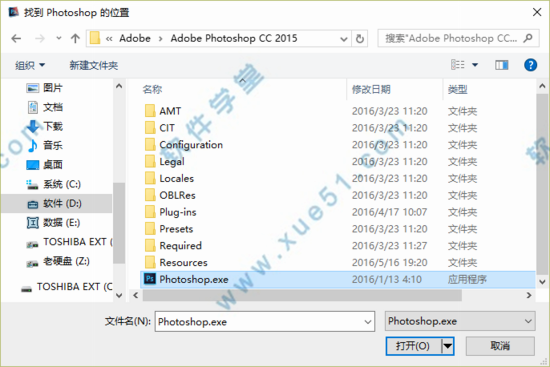Screen dimensions: 550x367
Task: Open the 组织 menu
Action: pos(30,65)
